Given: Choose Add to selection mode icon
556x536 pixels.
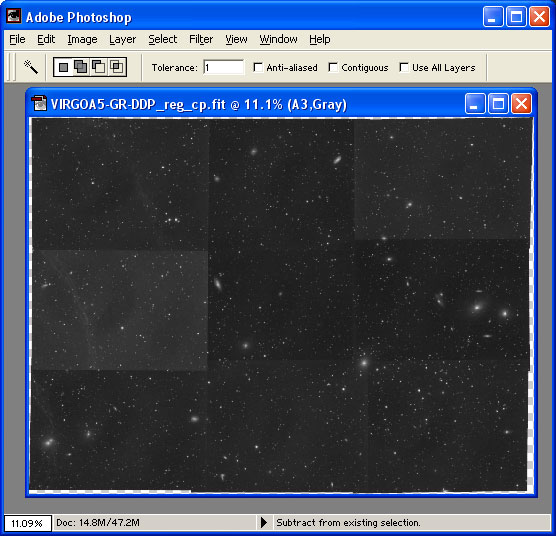Looking at the screenshot, I should [81, 67].
